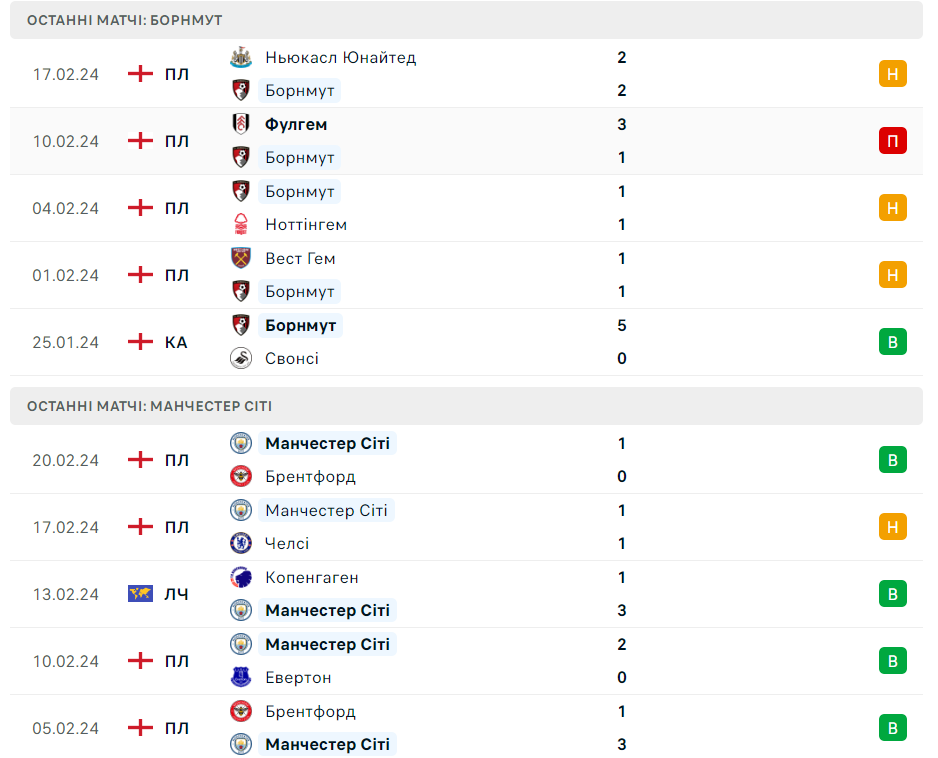Viewport: 938px width, 758px height.
Task: Open the Ньюкасл Юнайтед team link
Action: click(340, 57)
